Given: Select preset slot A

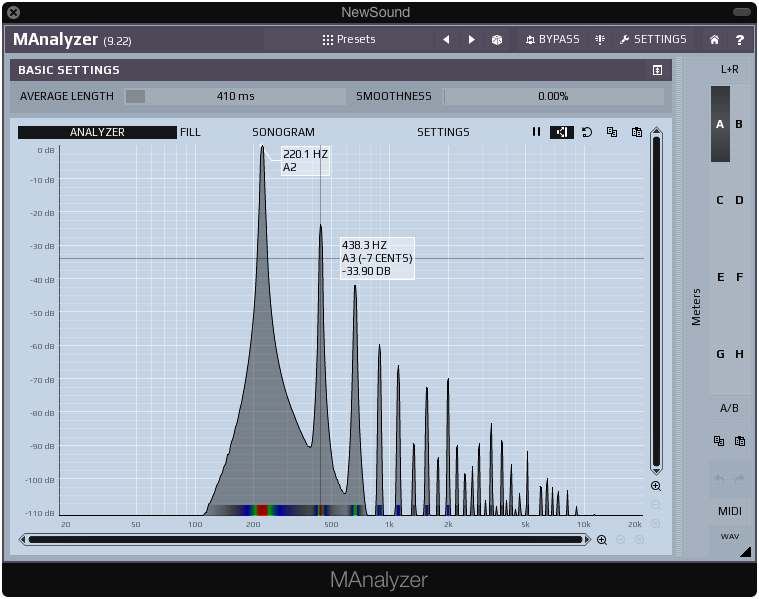Looking at the screenshot, I should pos(720,124).
